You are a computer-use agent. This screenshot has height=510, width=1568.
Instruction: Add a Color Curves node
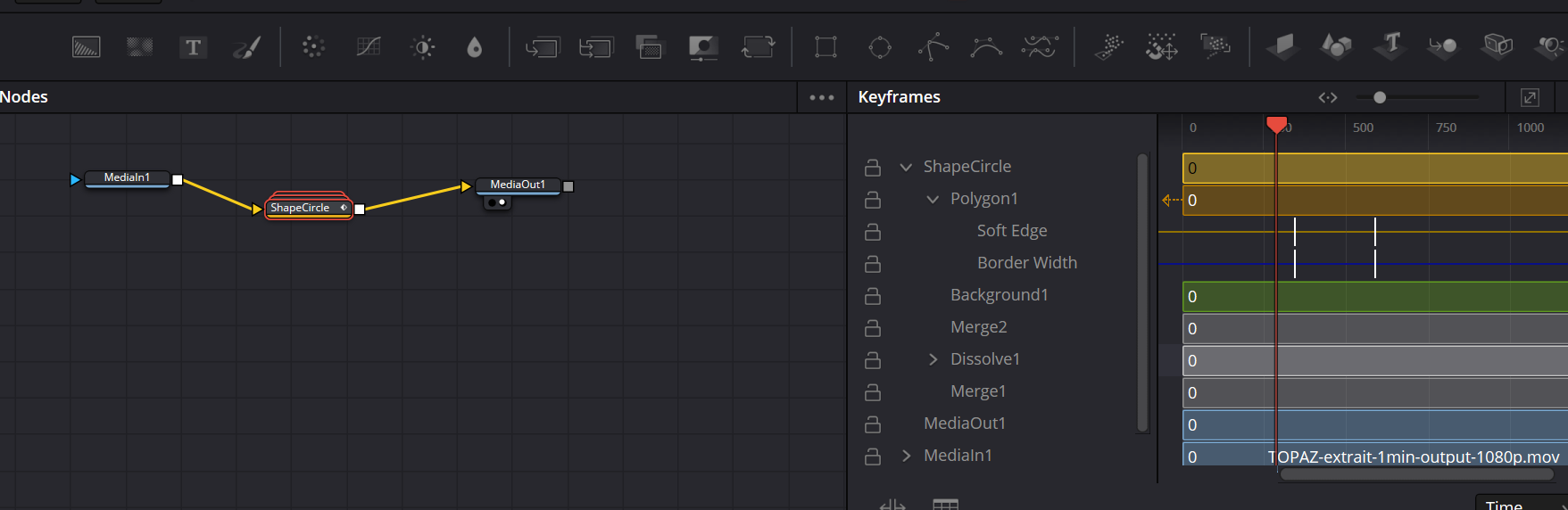coord(369,46)
